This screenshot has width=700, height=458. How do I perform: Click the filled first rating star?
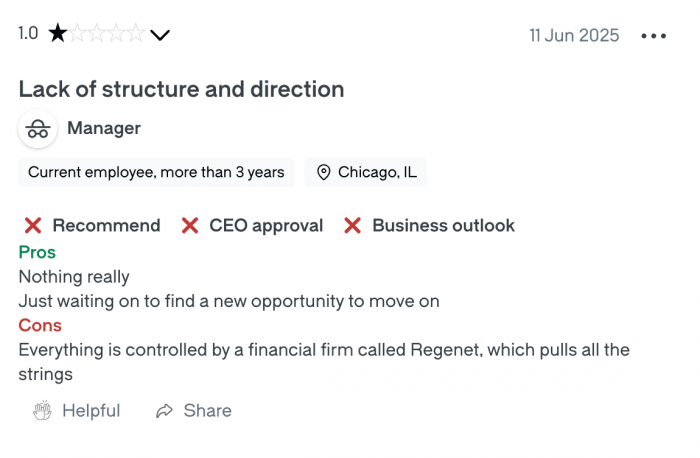coord(58,34)
